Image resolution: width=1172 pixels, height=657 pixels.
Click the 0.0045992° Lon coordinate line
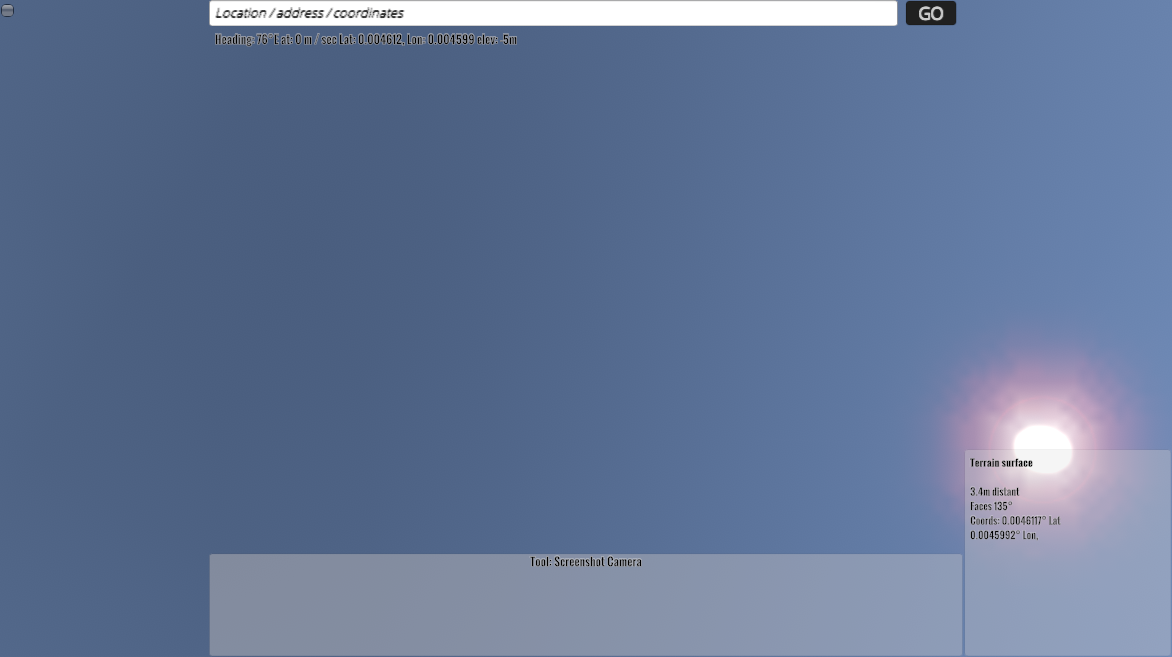pyautogui.click(x=1004, y=535)
